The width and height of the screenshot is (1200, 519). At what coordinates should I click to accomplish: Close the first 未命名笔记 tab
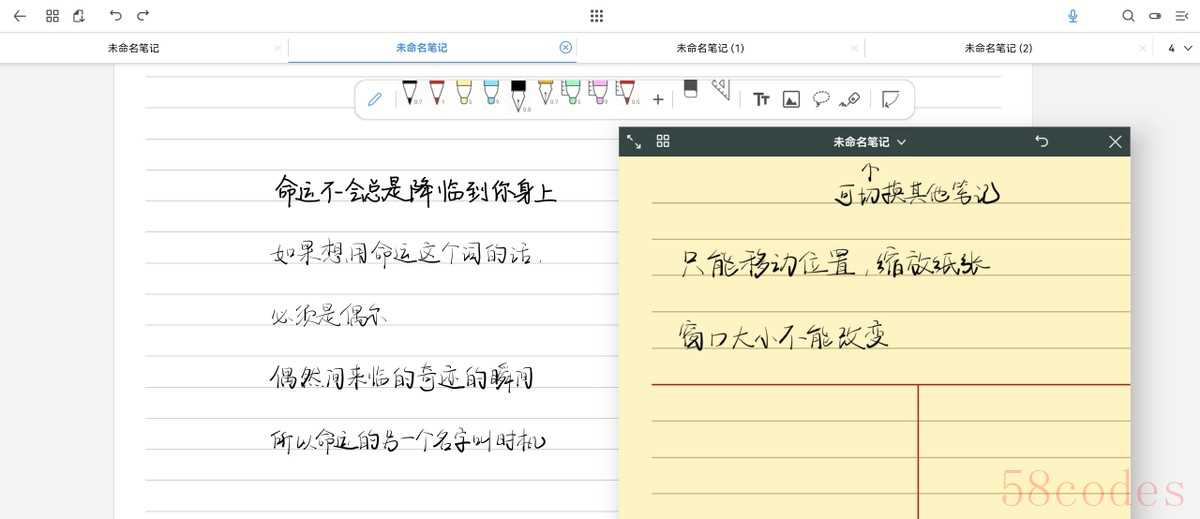(x=277, y=48)
